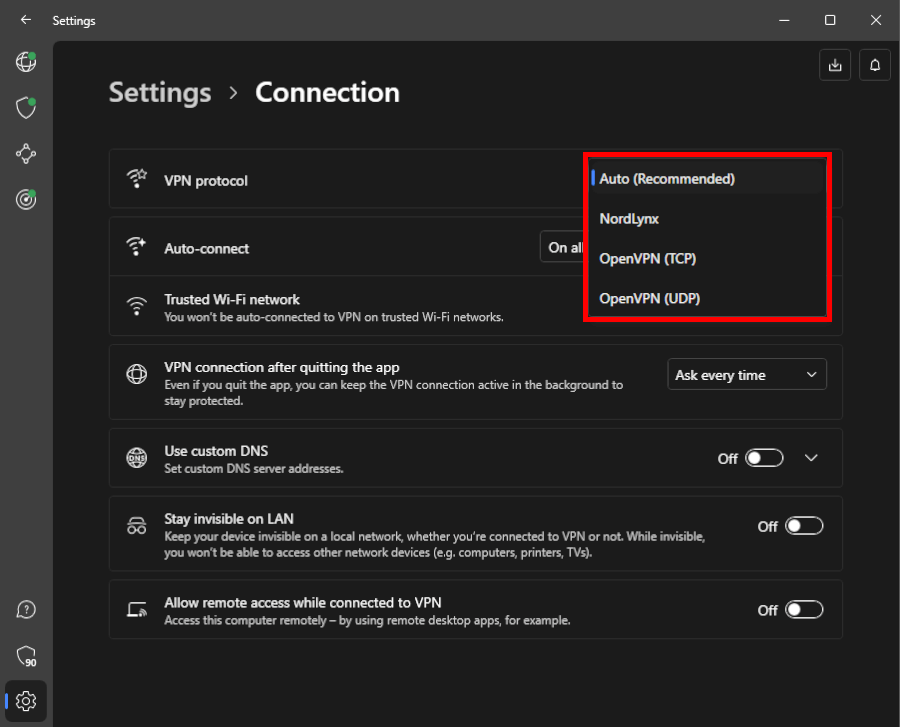The height and width of the screenshot is (727, 900).
Task: Open Threat Protection shield icon in sidebar
Action: [x=26, y=107]
